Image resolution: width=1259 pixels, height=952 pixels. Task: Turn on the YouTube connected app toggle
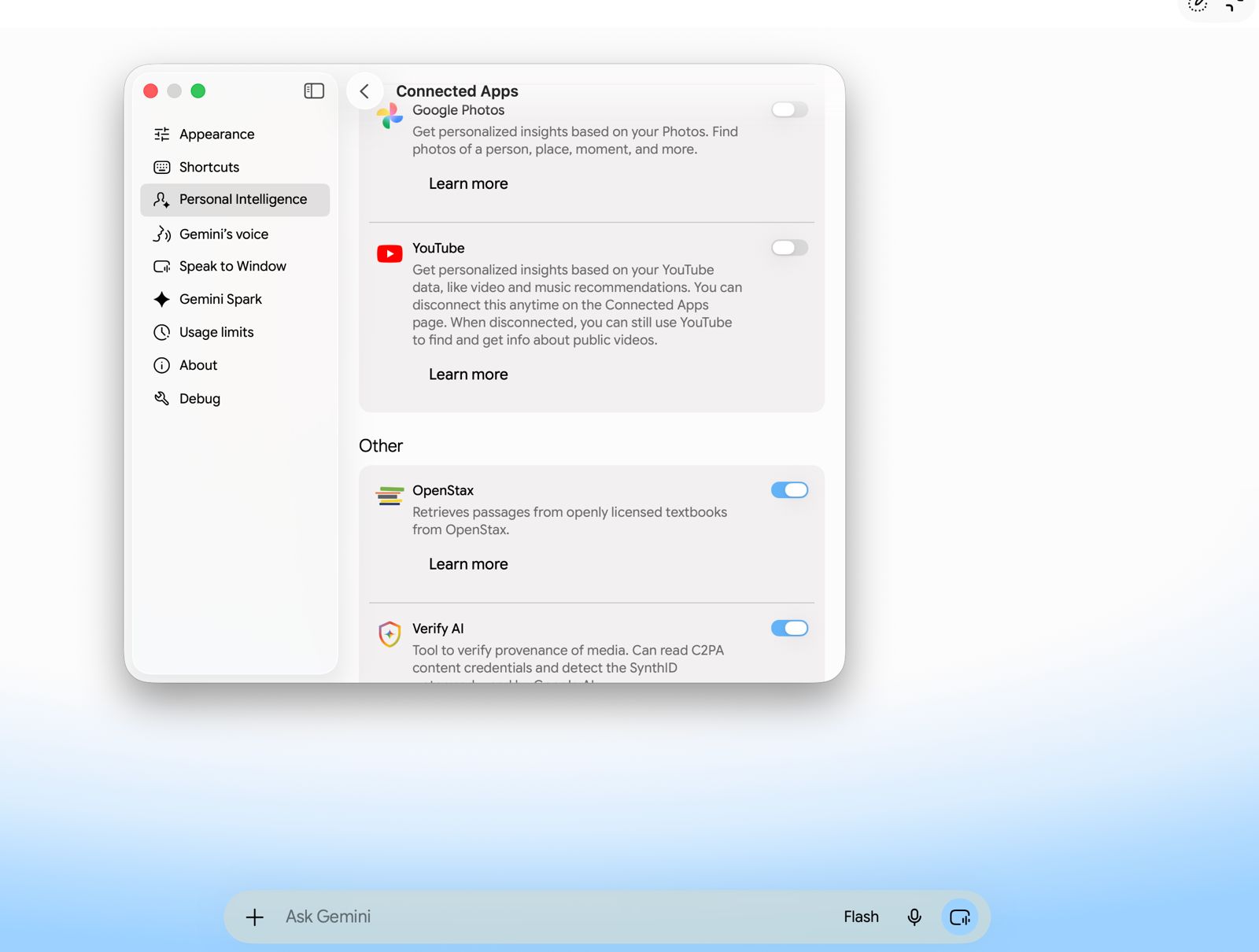[x=789, y=248]
